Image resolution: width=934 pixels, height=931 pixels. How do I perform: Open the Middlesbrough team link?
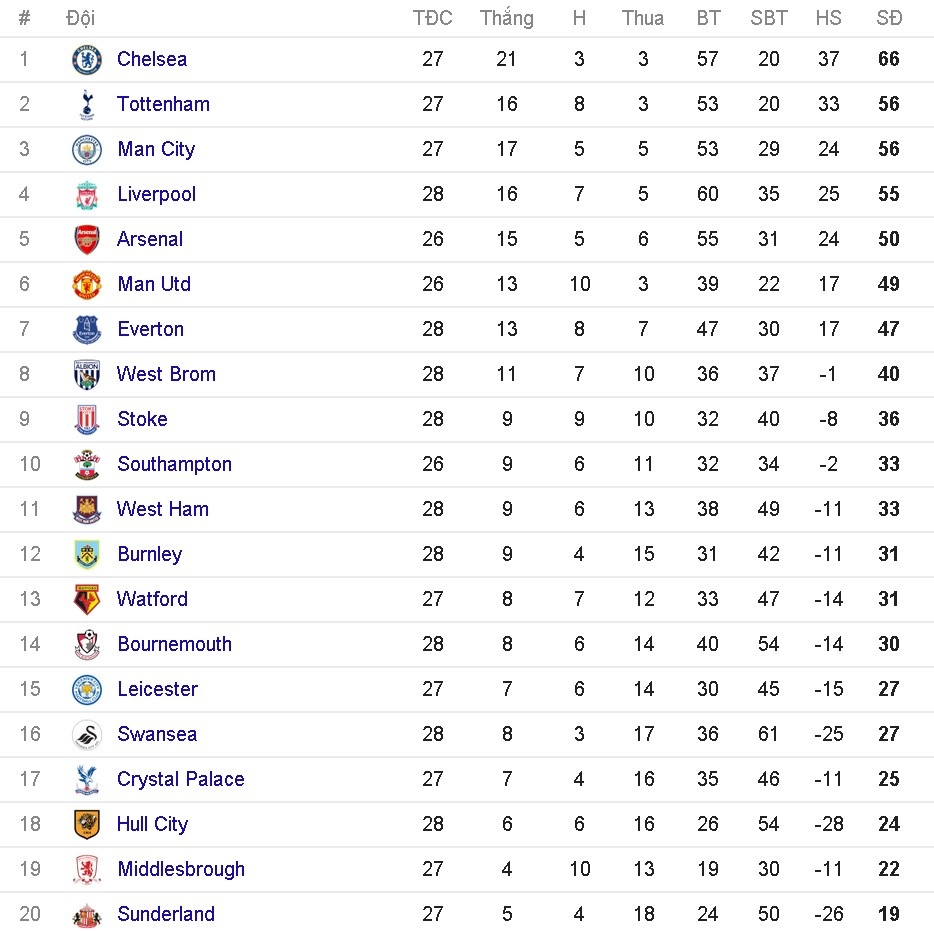[x=181, y=869]
